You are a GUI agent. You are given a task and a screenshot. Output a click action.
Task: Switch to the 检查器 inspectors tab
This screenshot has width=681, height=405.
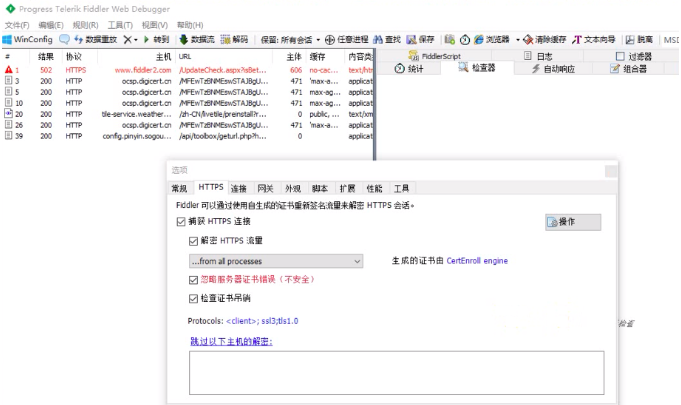coord(477,67)
